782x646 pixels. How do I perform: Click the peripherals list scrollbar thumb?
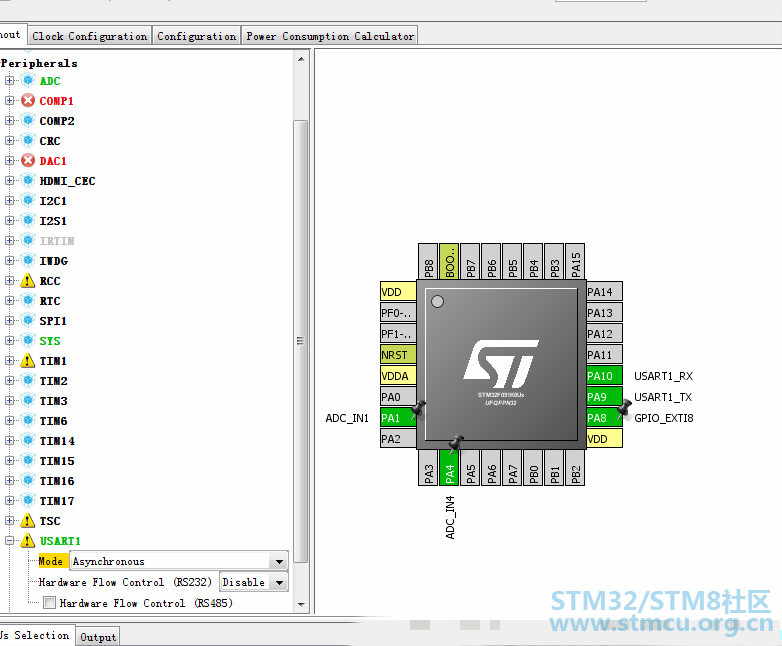(301, 341)
